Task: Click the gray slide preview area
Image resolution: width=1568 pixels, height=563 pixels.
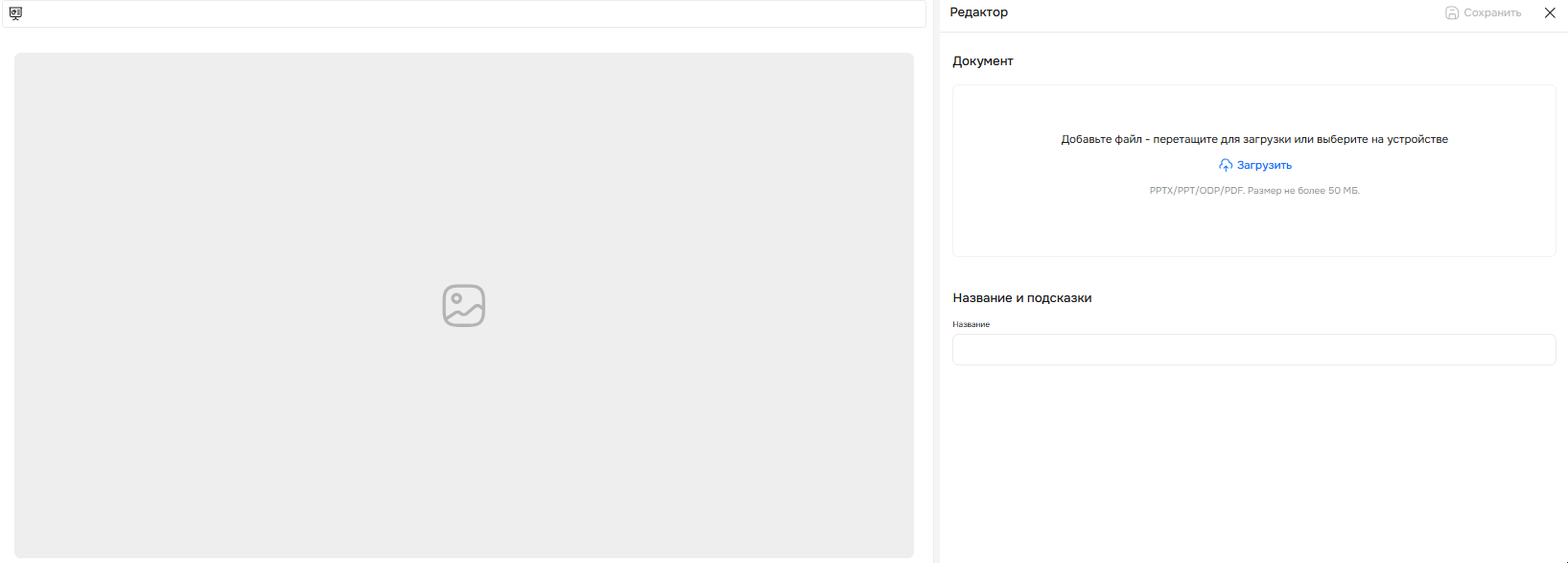Action: pyautogui.click(x=464, y=305)
